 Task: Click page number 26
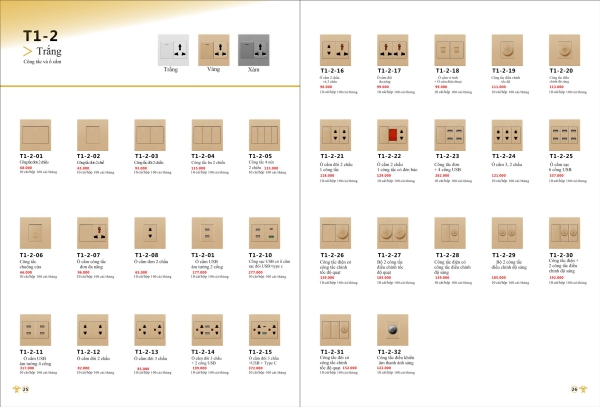click(x=574, y=389)
